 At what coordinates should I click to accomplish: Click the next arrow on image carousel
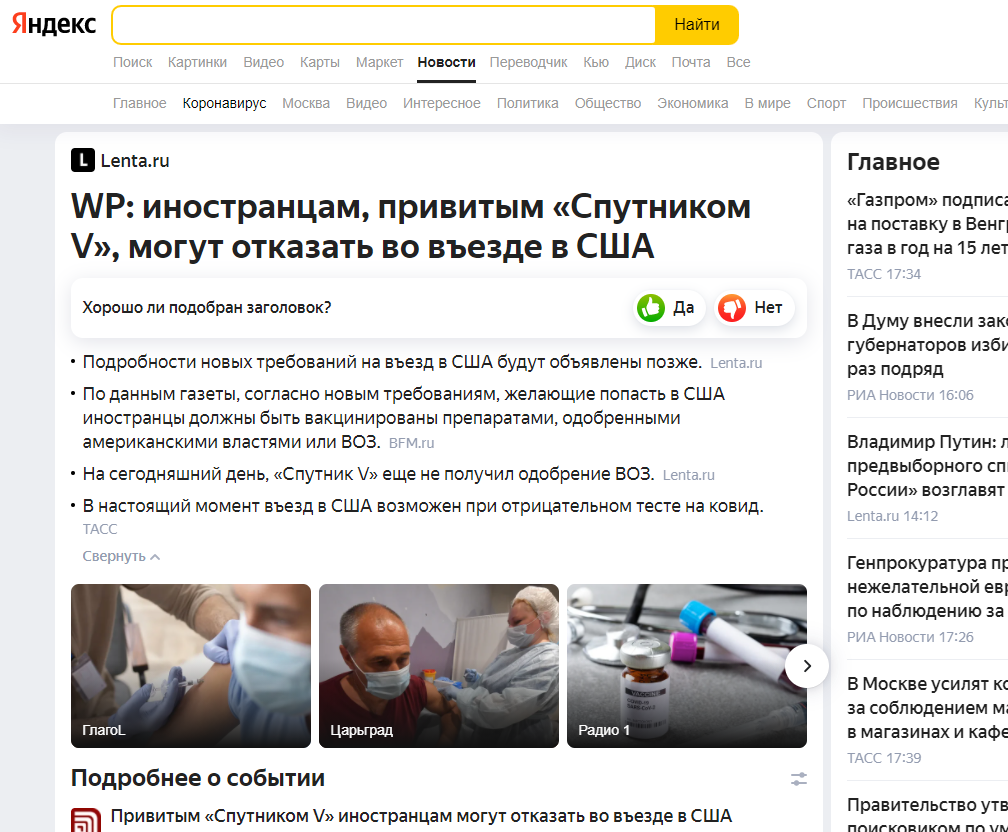[807, 666]
